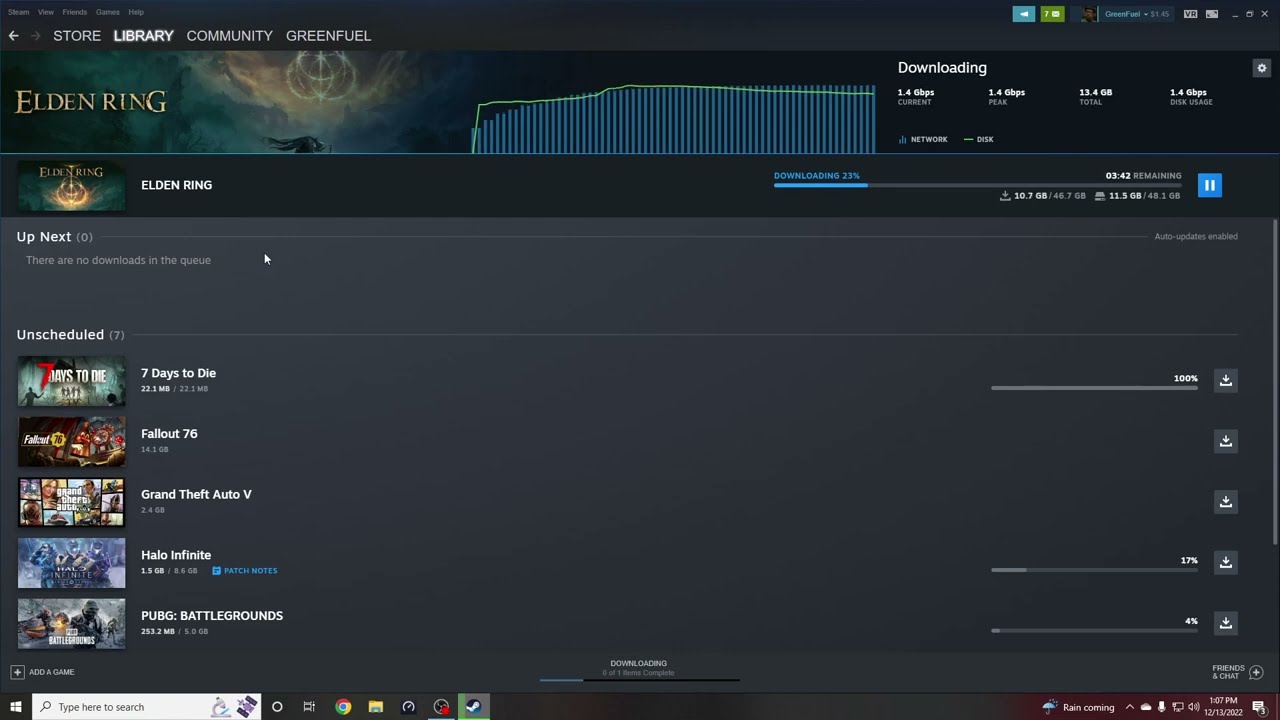
Task: Open Halo Infinite patch notes
Action: click(245, 571)
